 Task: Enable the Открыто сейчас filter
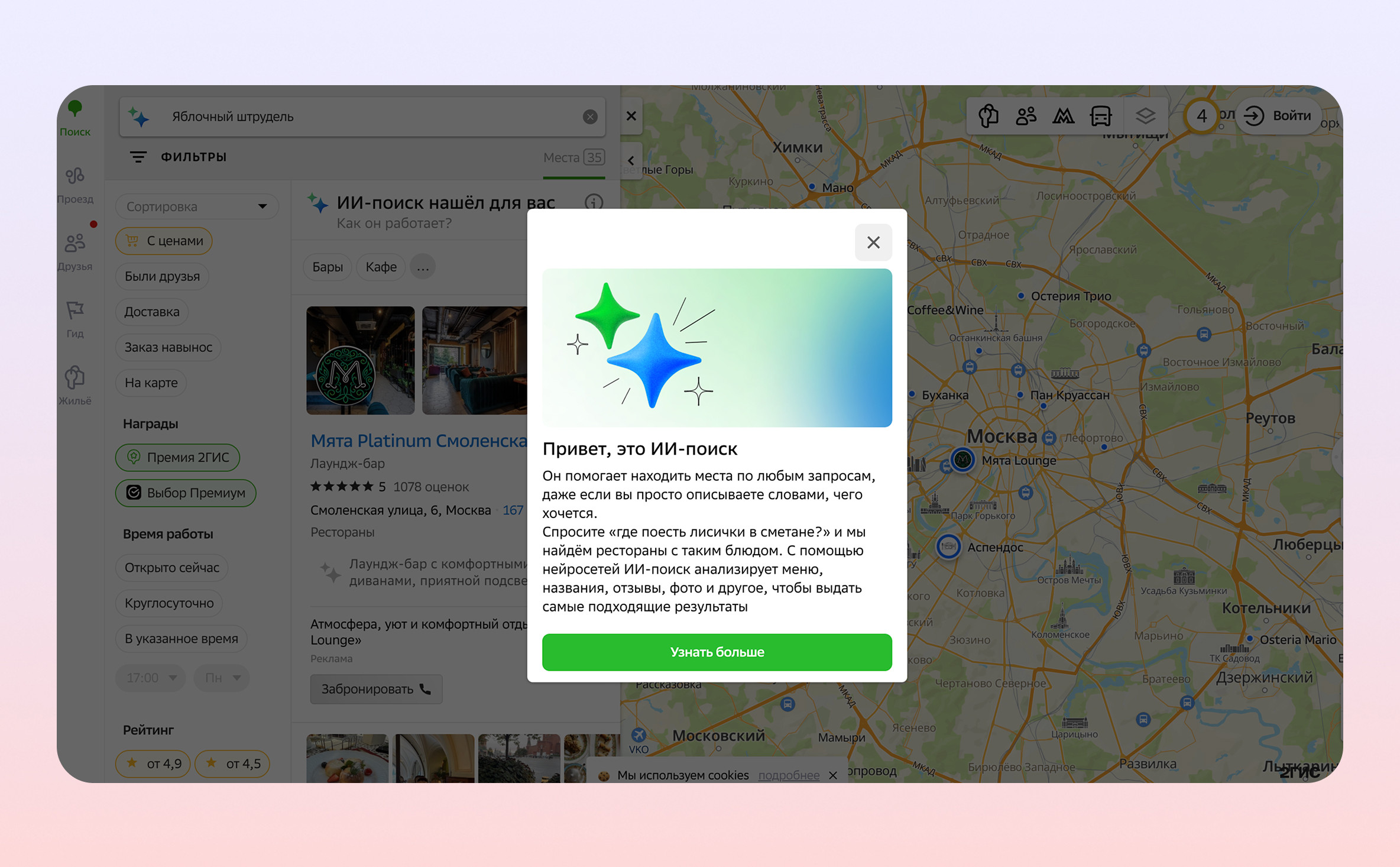[171, 568]
